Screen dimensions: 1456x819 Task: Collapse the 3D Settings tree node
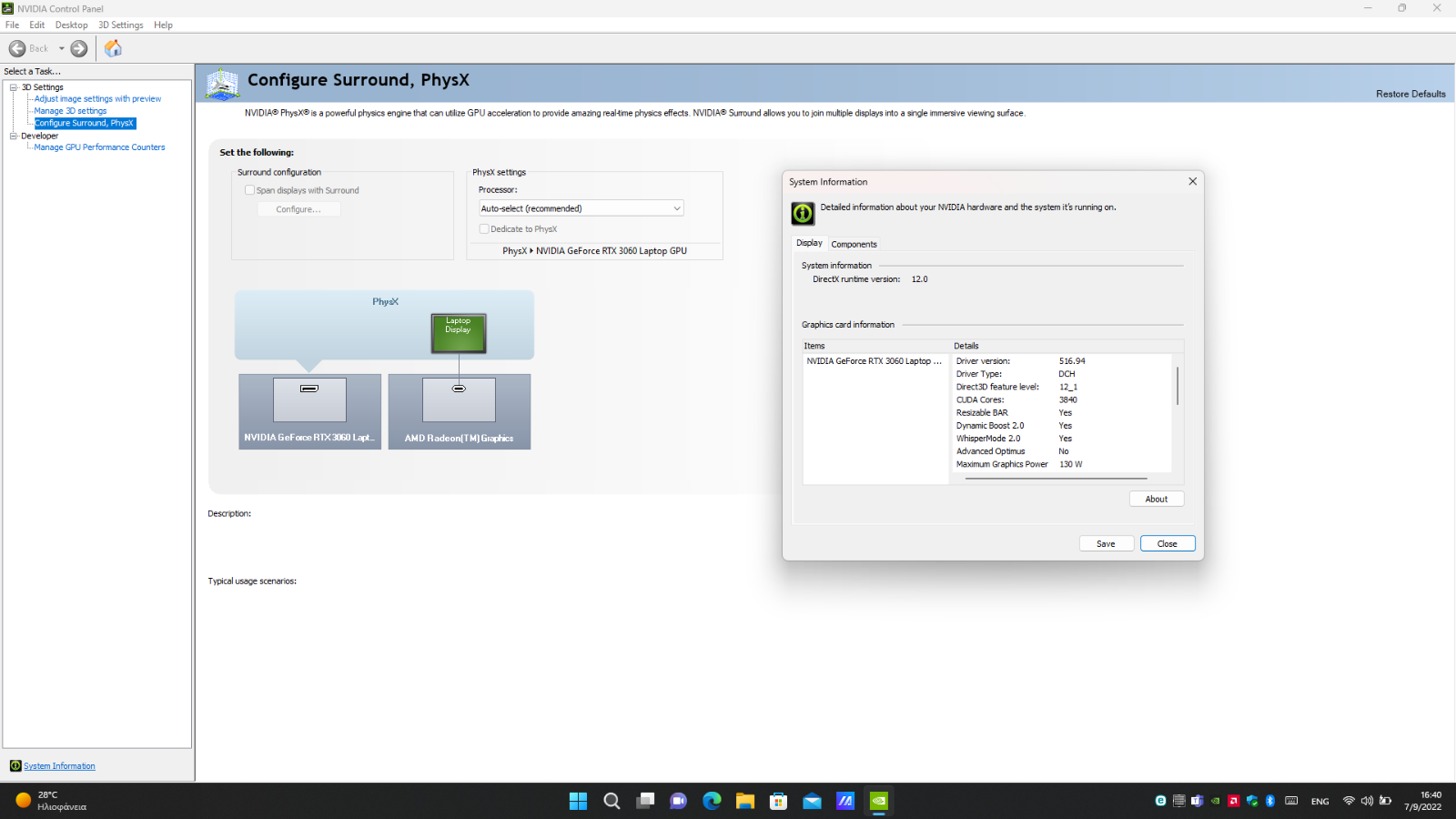point(14,87)
